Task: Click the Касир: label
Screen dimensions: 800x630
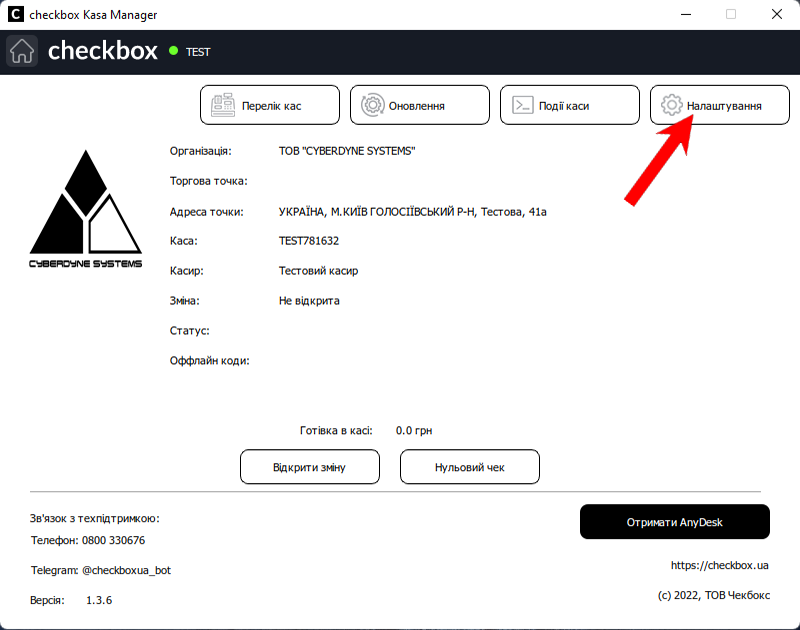Action: [187, 271]
